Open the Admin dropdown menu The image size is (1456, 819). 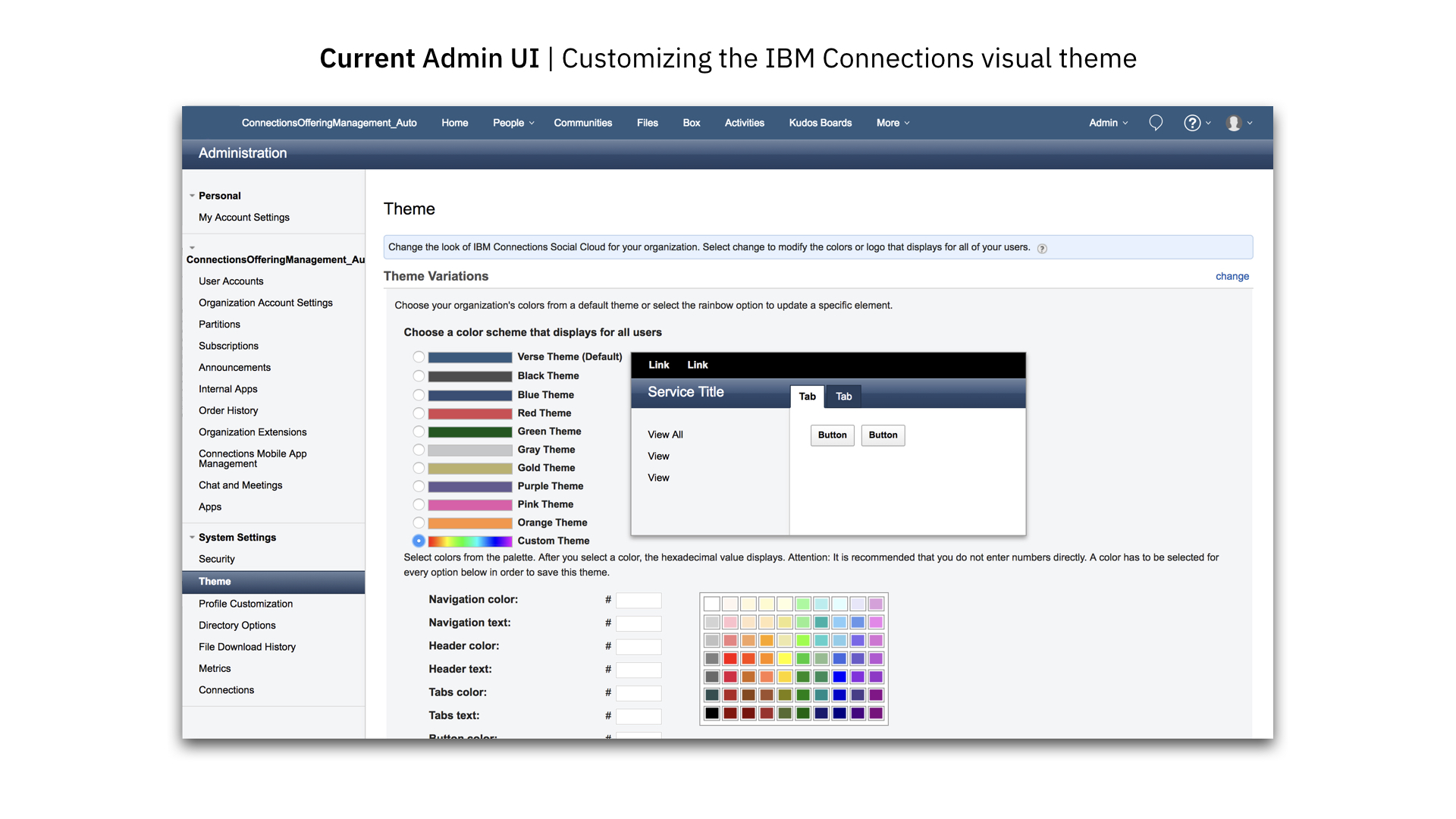point(1108,123)
